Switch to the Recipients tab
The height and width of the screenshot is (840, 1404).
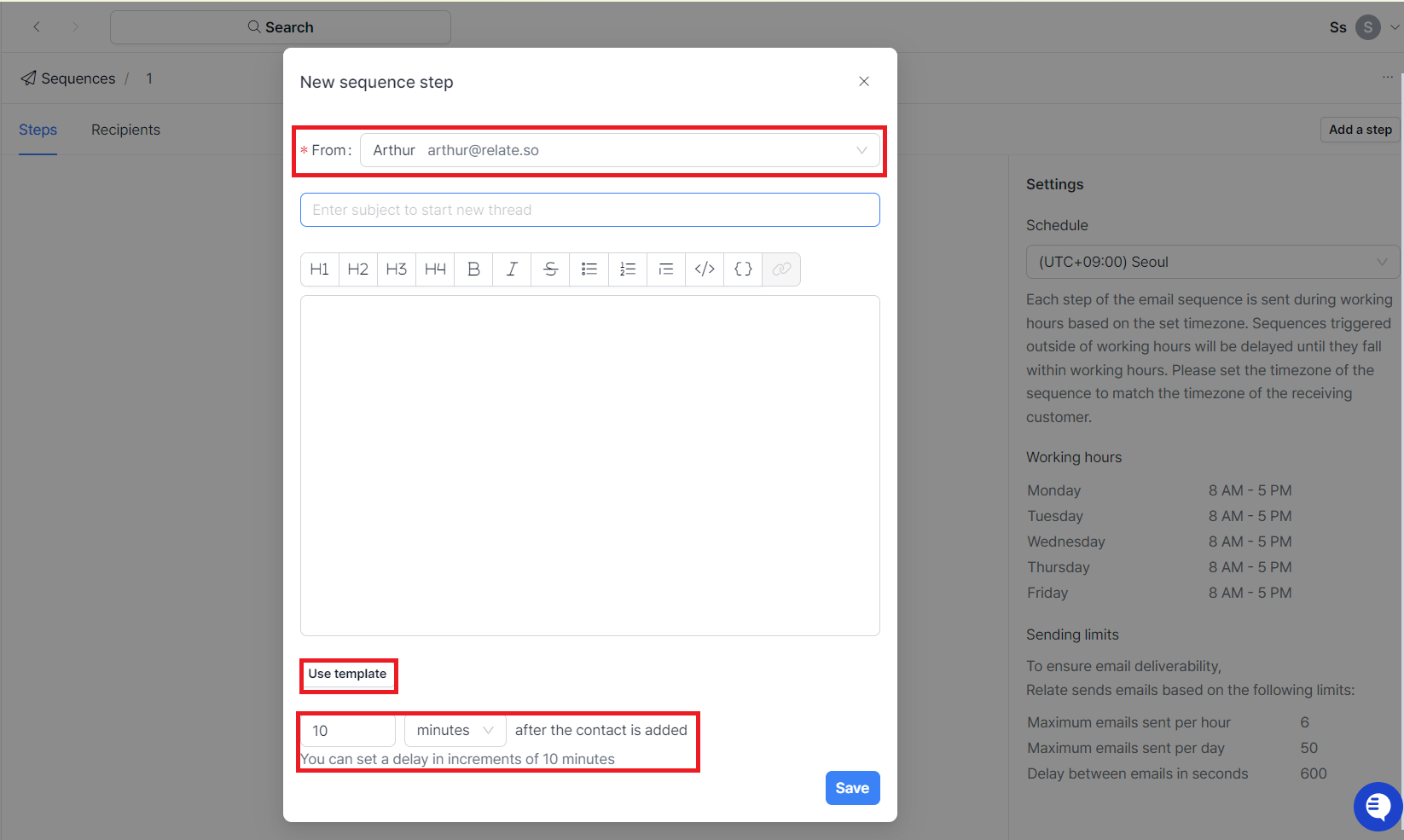125,130
